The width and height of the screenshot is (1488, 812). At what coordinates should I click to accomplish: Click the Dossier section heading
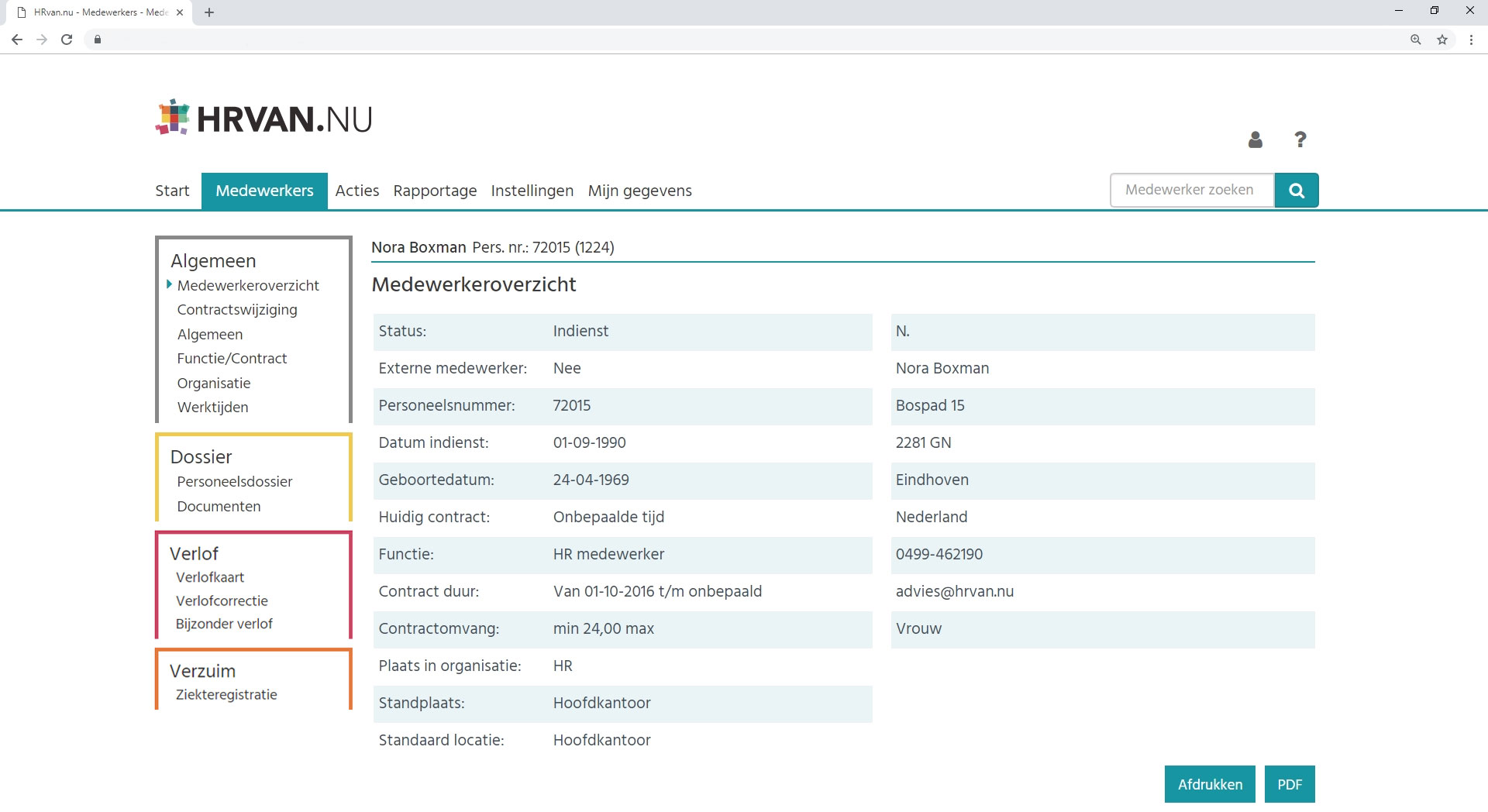click(x=201, y=457)
